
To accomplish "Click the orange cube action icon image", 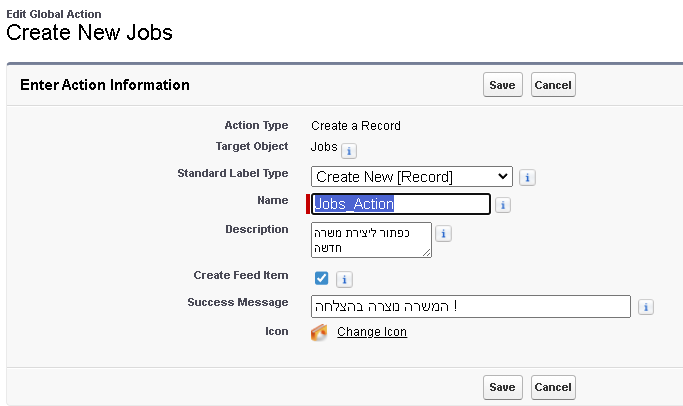I will 319,332.
